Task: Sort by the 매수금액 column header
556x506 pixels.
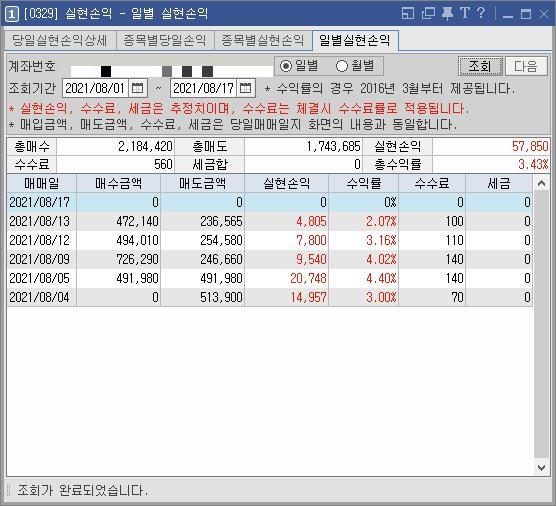Action: click(x=118, y=183)
